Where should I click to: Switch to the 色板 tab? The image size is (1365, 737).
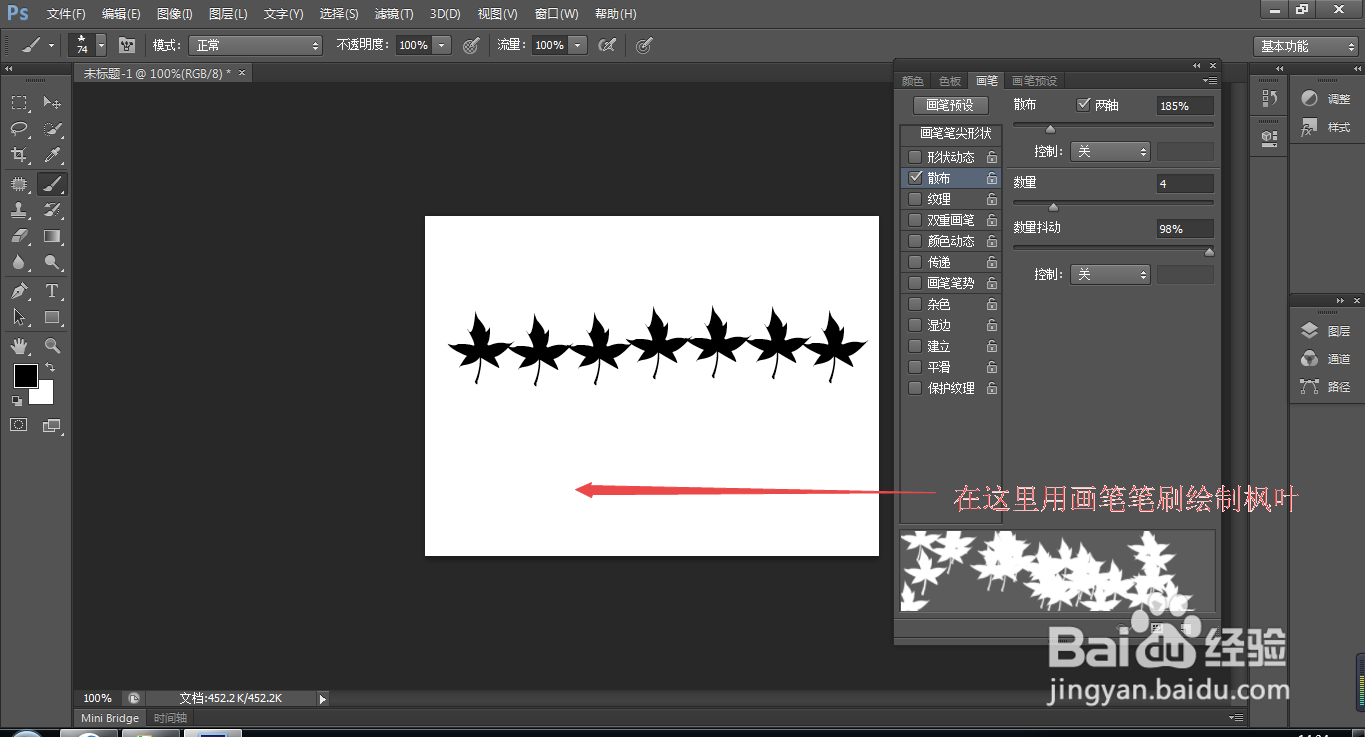tap(949, 81)
